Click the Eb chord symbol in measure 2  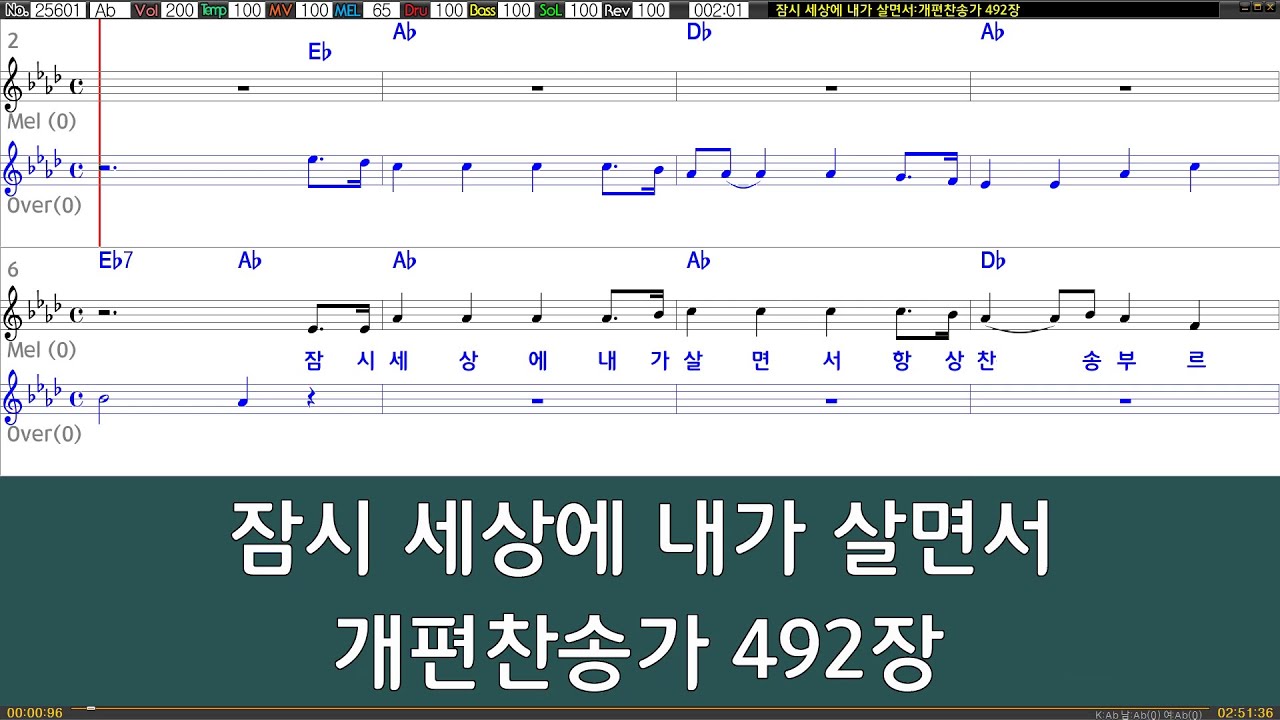320,52
